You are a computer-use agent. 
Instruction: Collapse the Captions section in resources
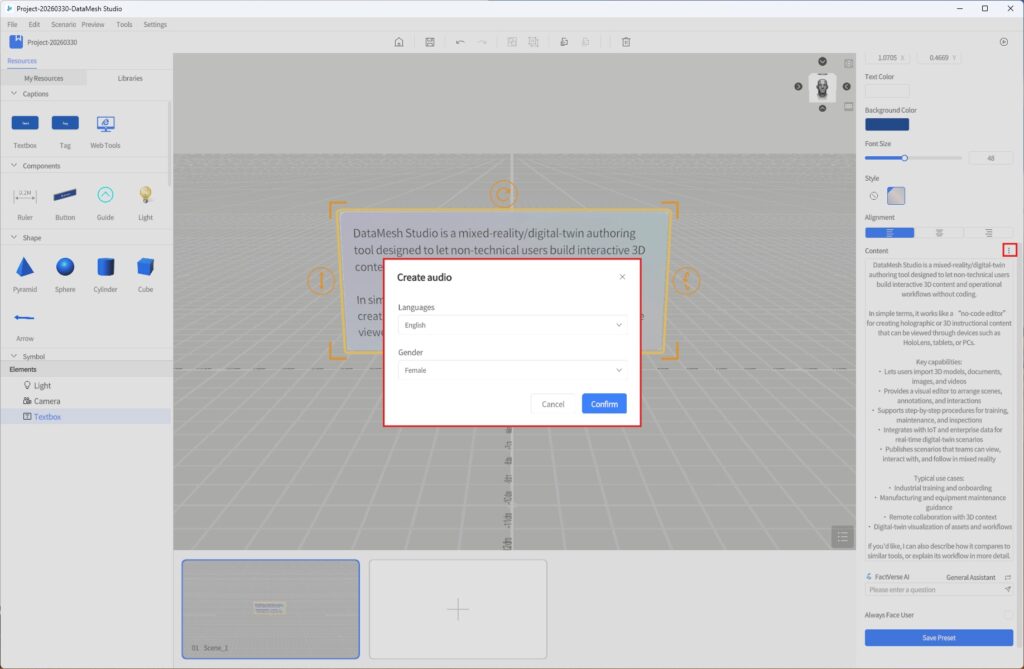(x=14, y=94)
